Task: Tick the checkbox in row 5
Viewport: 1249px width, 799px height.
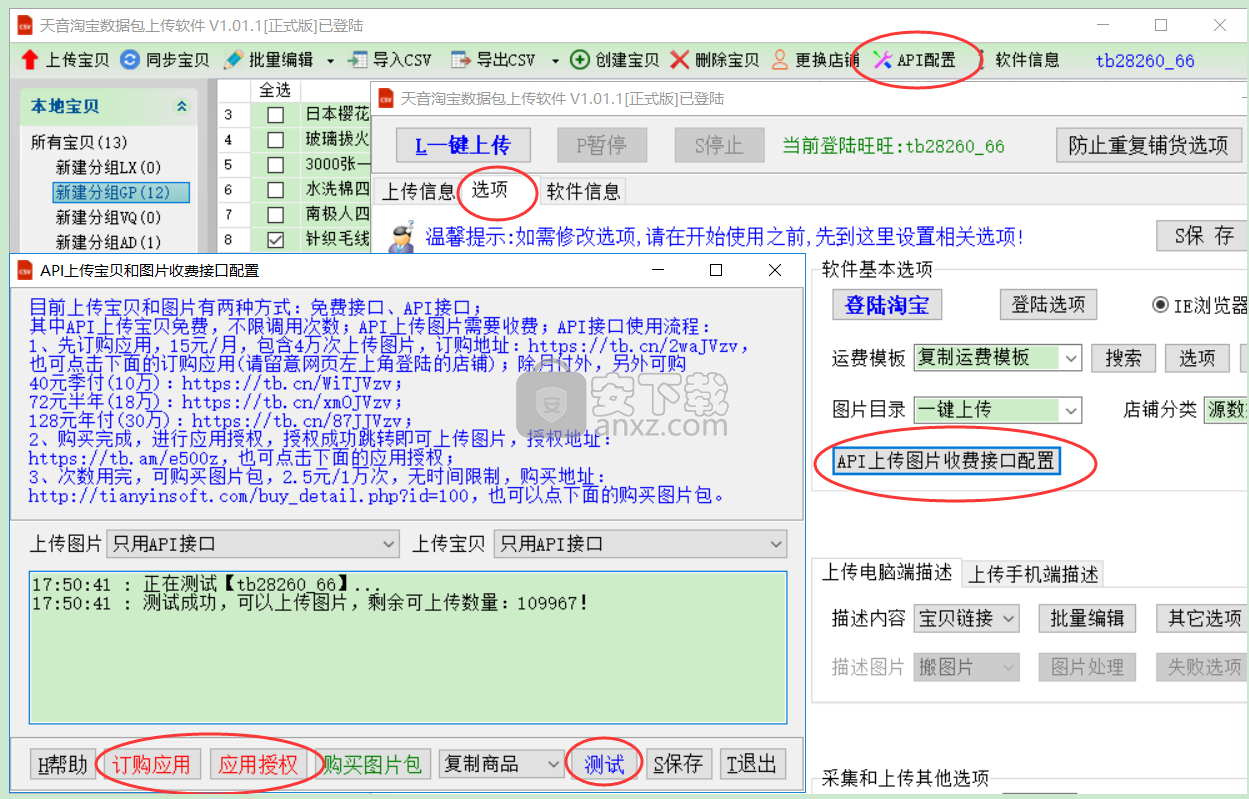Action: tap(275, 165)
